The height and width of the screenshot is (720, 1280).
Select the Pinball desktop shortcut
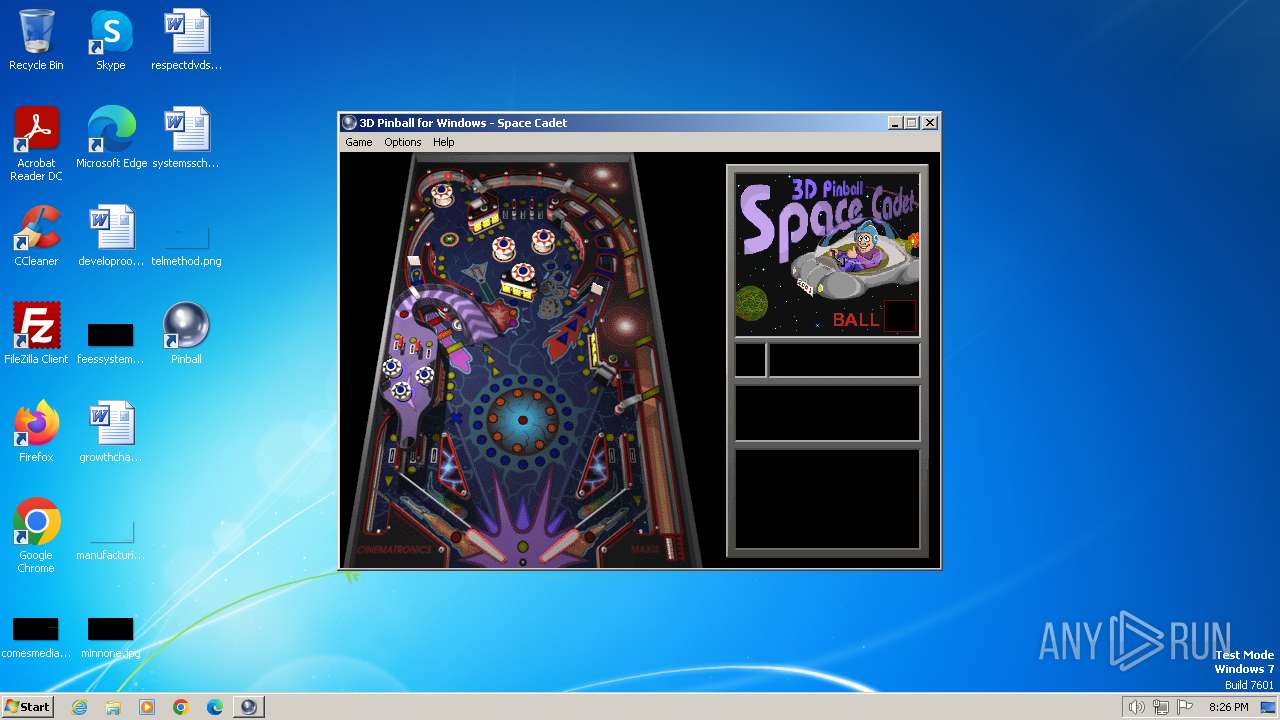(187, 334)
